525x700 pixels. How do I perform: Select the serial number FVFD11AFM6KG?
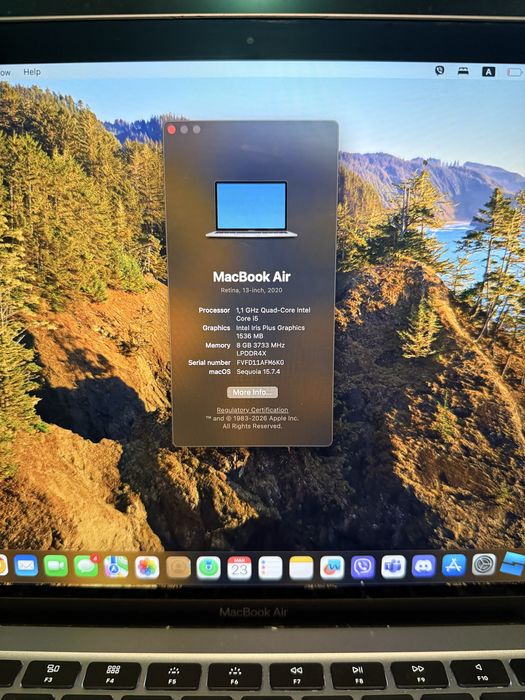260,362
